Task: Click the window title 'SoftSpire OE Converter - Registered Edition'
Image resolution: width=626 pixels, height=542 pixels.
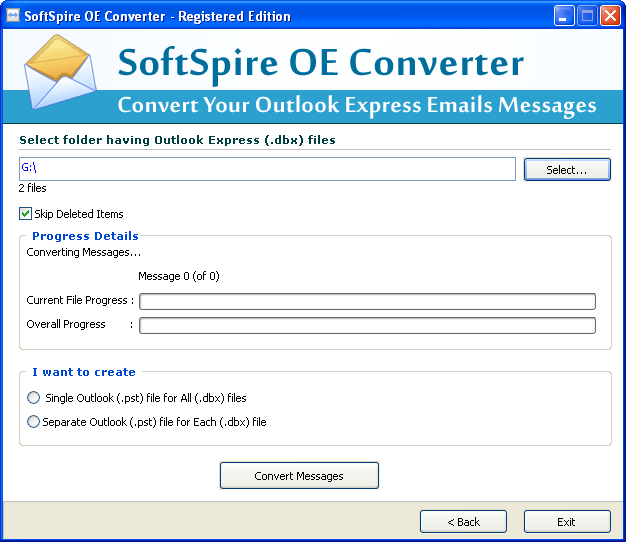Action: click(157, 16)
